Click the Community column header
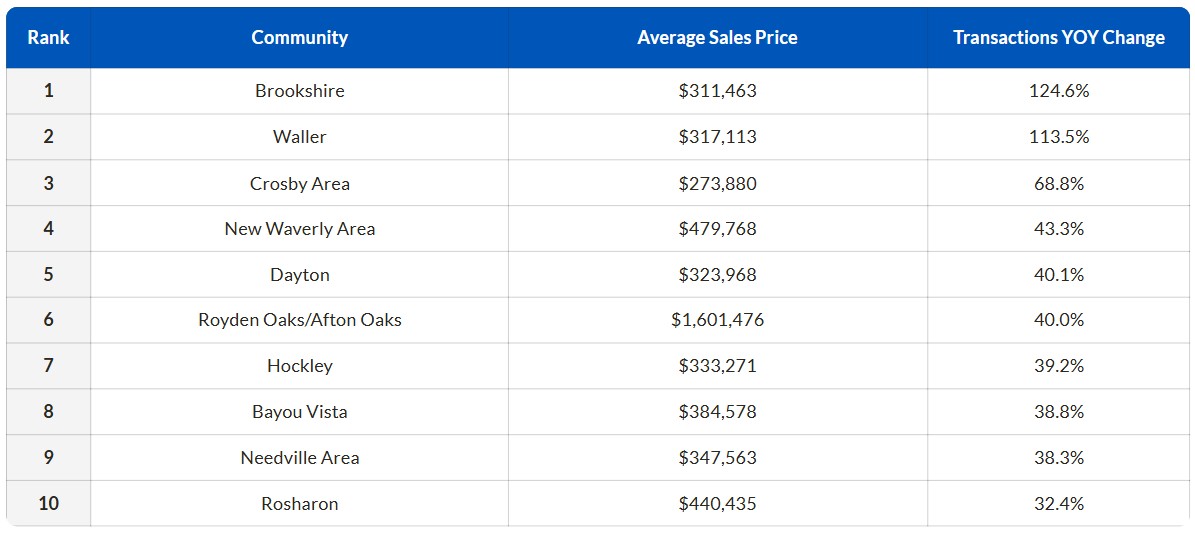The image size is (1195, 535). tap(299, 38)
